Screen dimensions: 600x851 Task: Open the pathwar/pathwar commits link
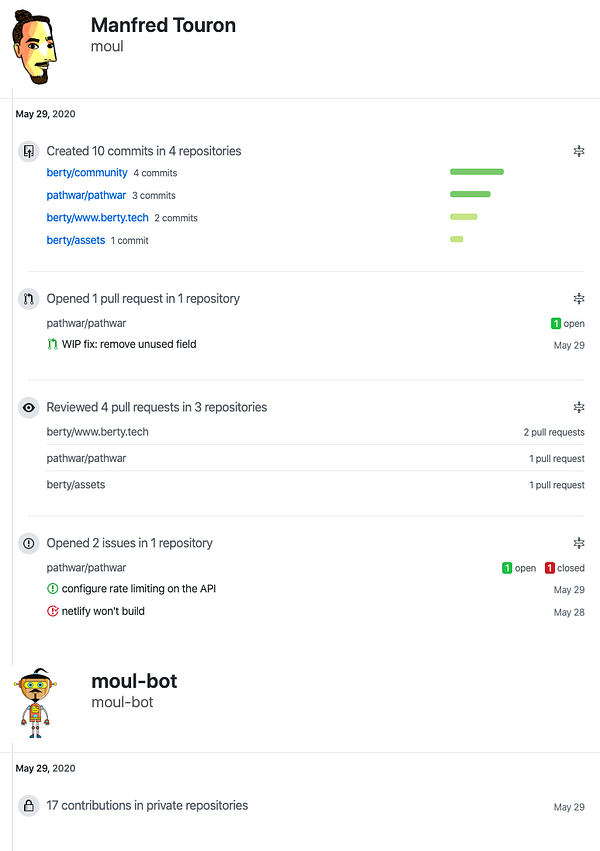point(86,195)
